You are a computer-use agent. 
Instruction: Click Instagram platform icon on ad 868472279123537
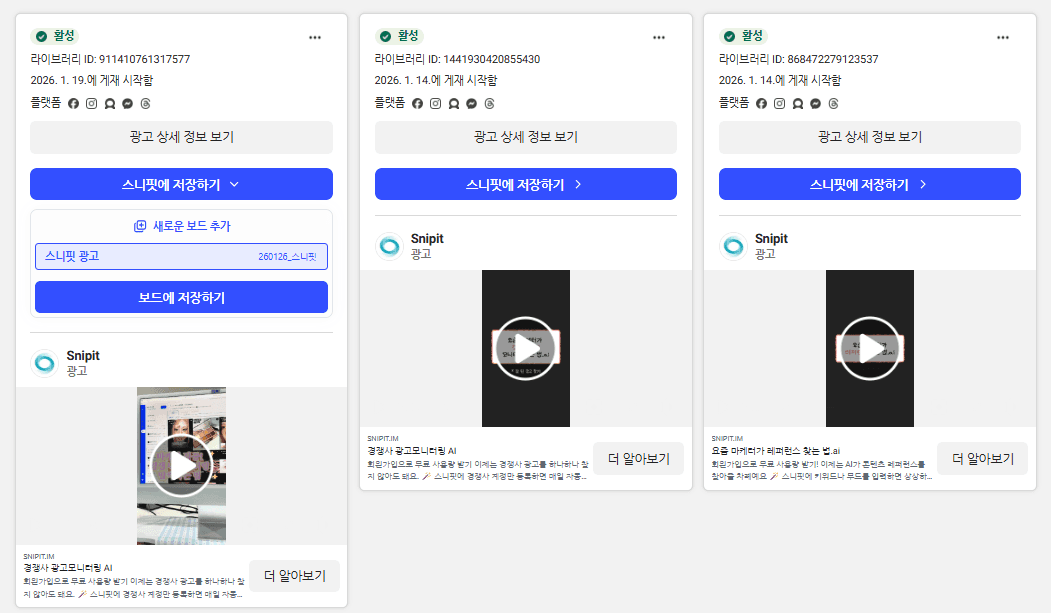(780, 103)
